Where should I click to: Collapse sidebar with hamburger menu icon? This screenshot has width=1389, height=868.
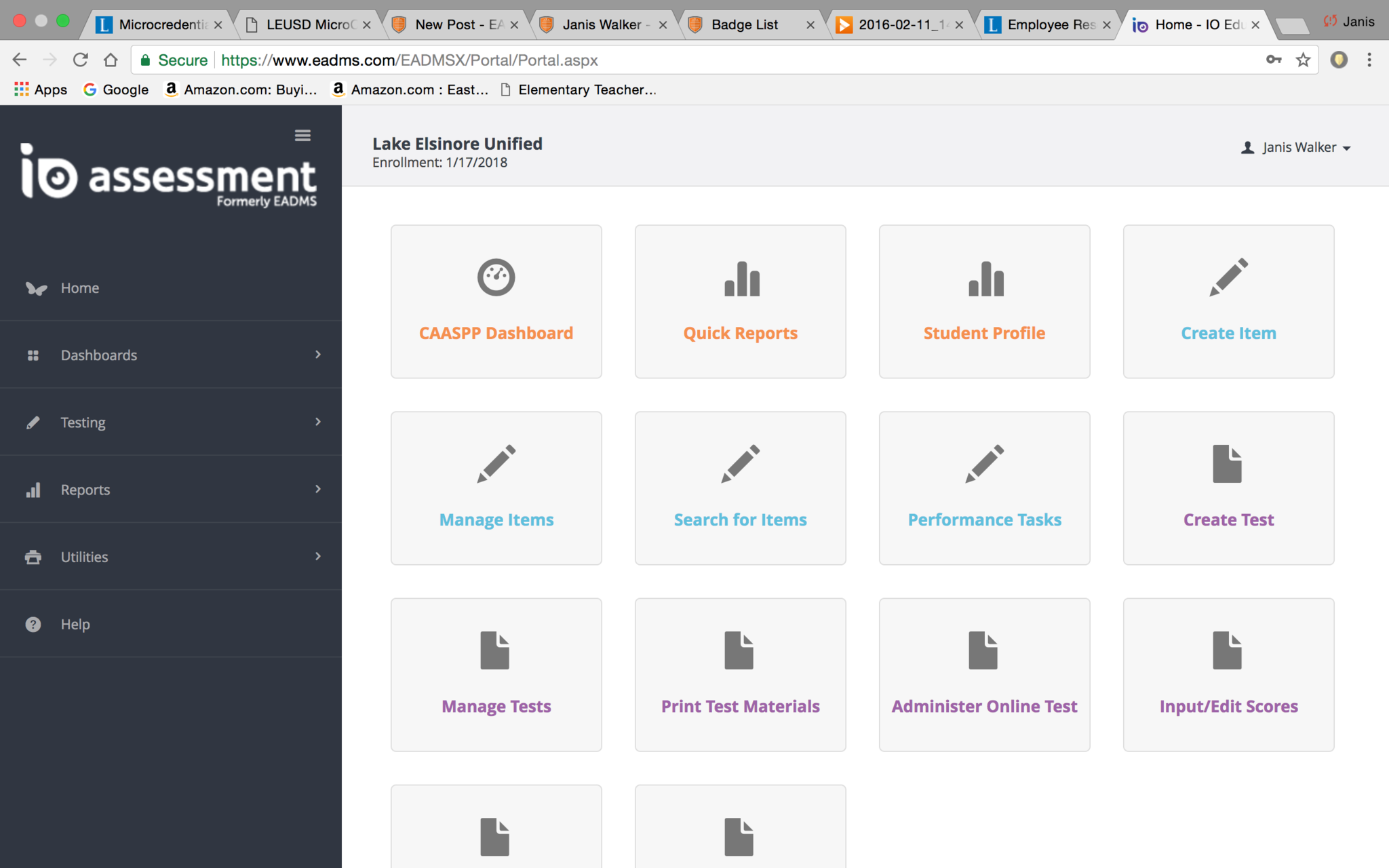pyautogui.click(x=302, y=136)
